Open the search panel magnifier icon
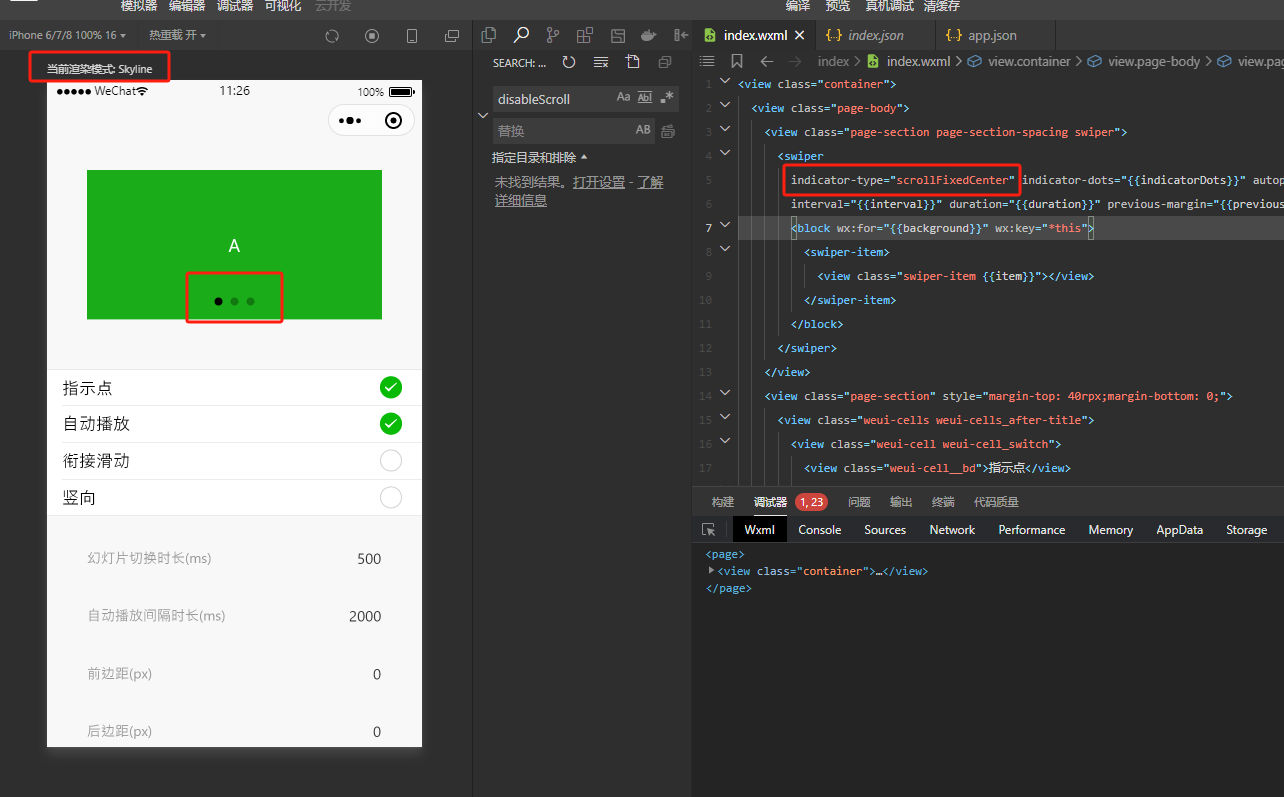 521,35
